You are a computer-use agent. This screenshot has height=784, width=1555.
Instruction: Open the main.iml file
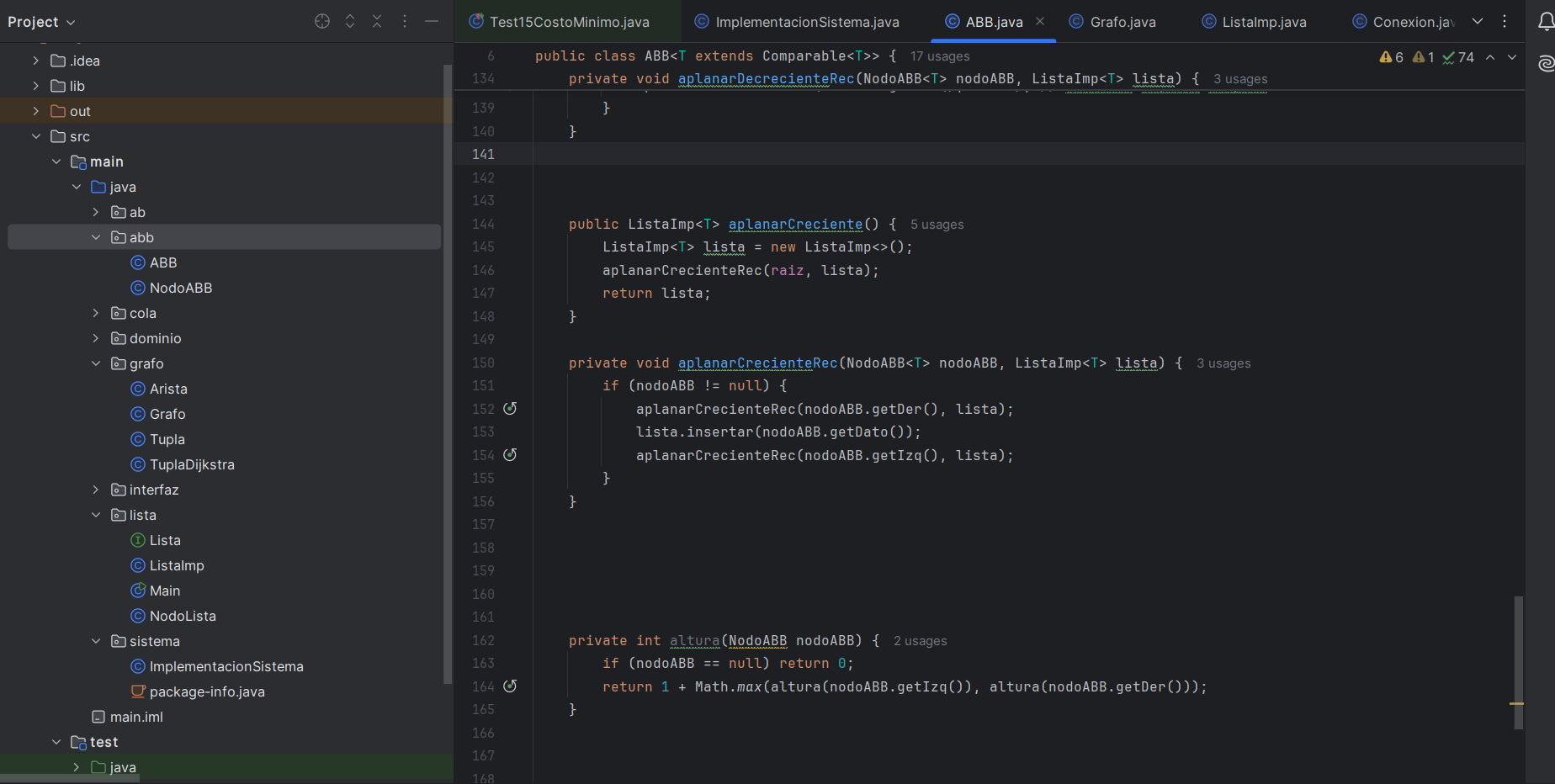(127, 717)
